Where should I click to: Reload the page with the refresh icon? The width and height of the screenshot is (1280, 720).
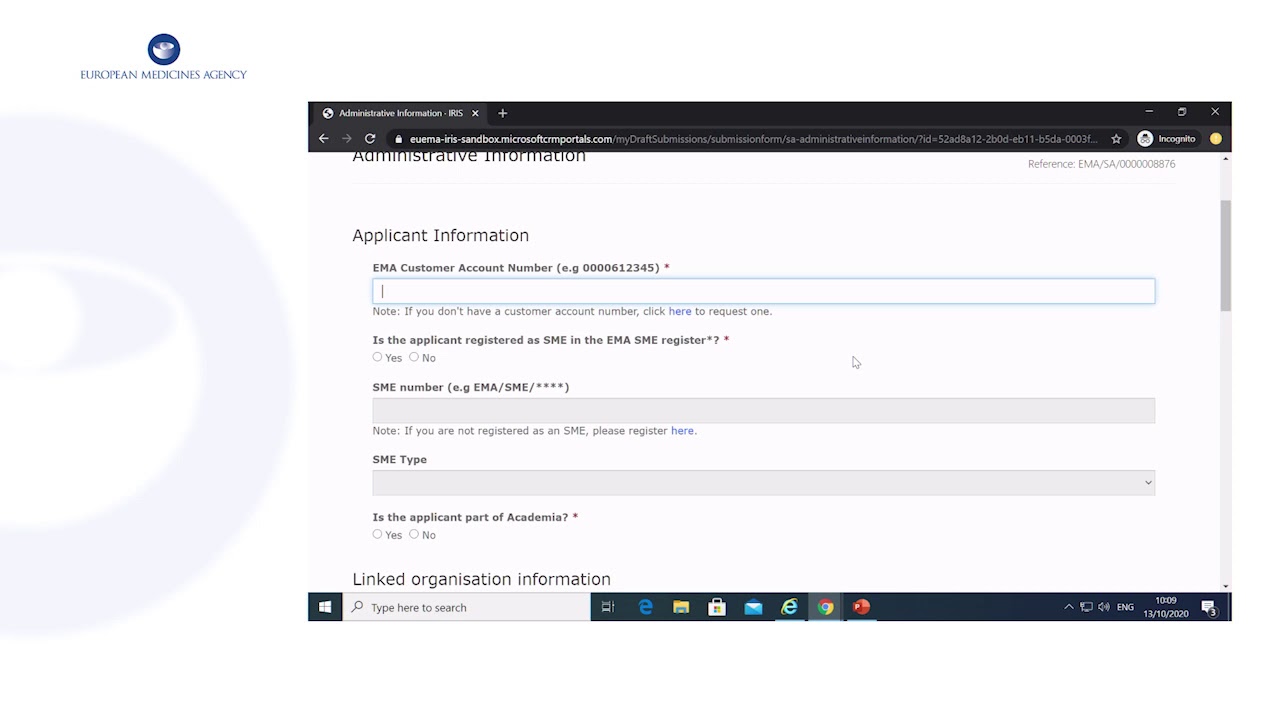[370, 139]
